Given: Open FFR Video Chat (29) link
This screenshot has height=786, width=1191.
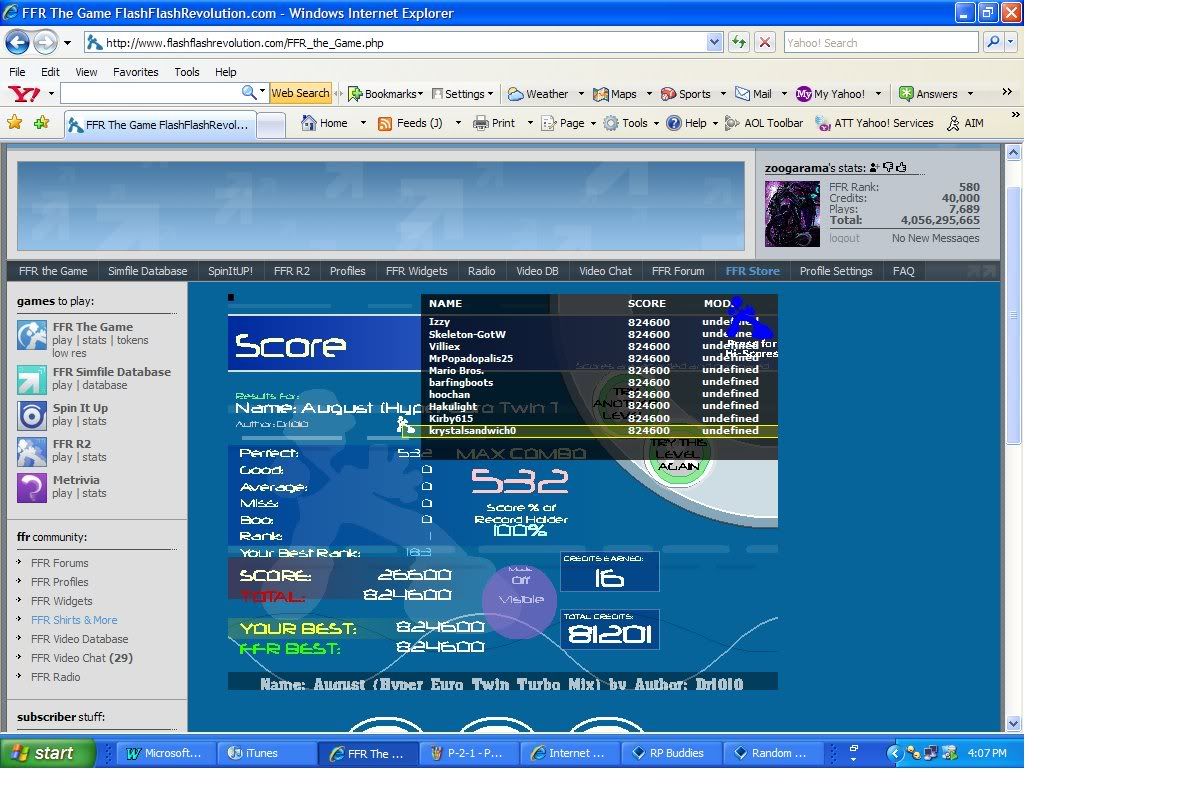Looking at the screenshot, I should [x=81, y=658].
